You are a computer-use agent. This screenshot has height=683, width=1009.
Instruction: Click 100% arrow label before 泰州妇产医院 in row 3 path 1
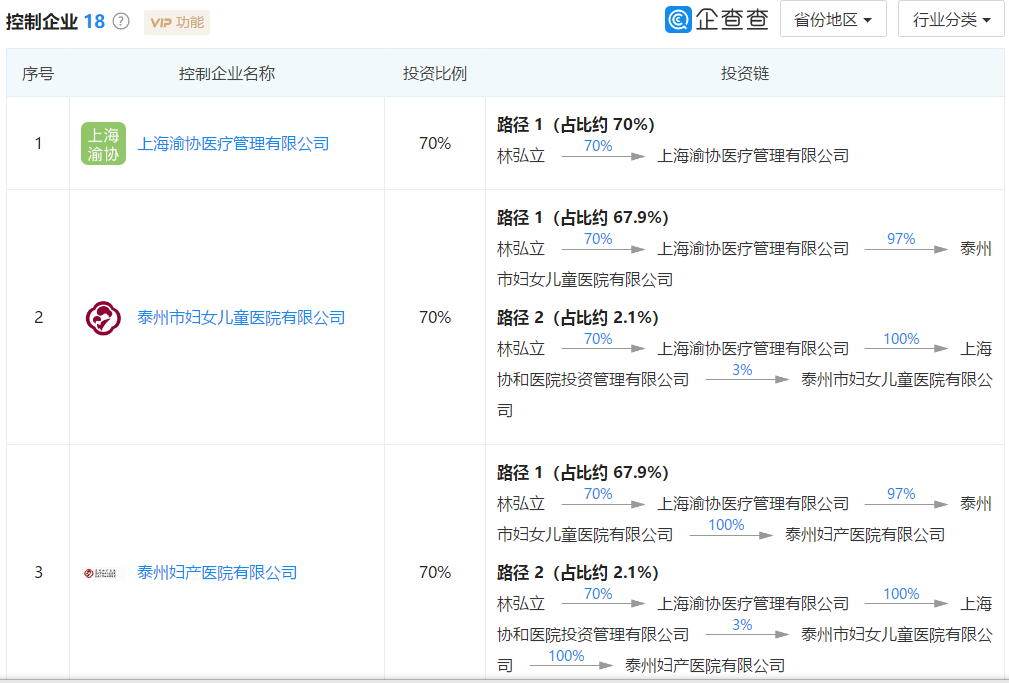point(726,525)
